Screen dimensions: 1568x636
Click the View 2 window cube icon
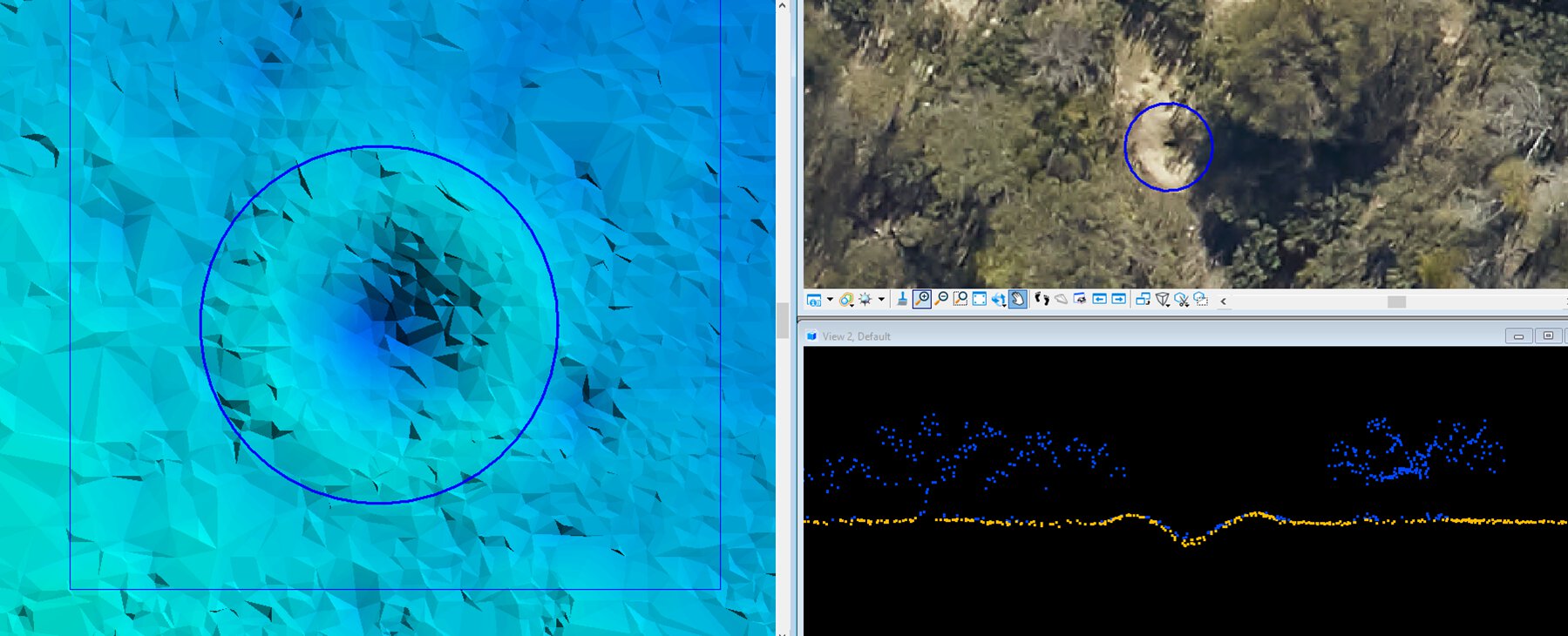coord(811,336)
